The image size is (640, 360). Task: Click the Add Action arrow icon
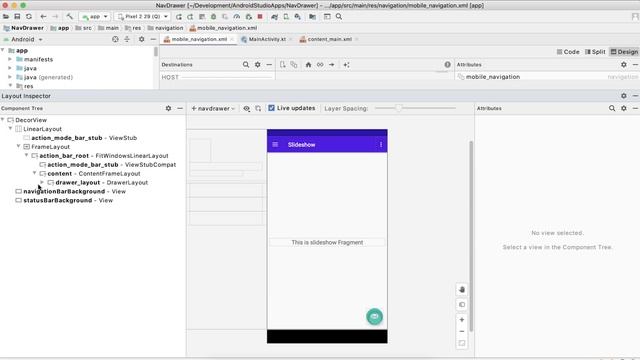click(332, 64)
